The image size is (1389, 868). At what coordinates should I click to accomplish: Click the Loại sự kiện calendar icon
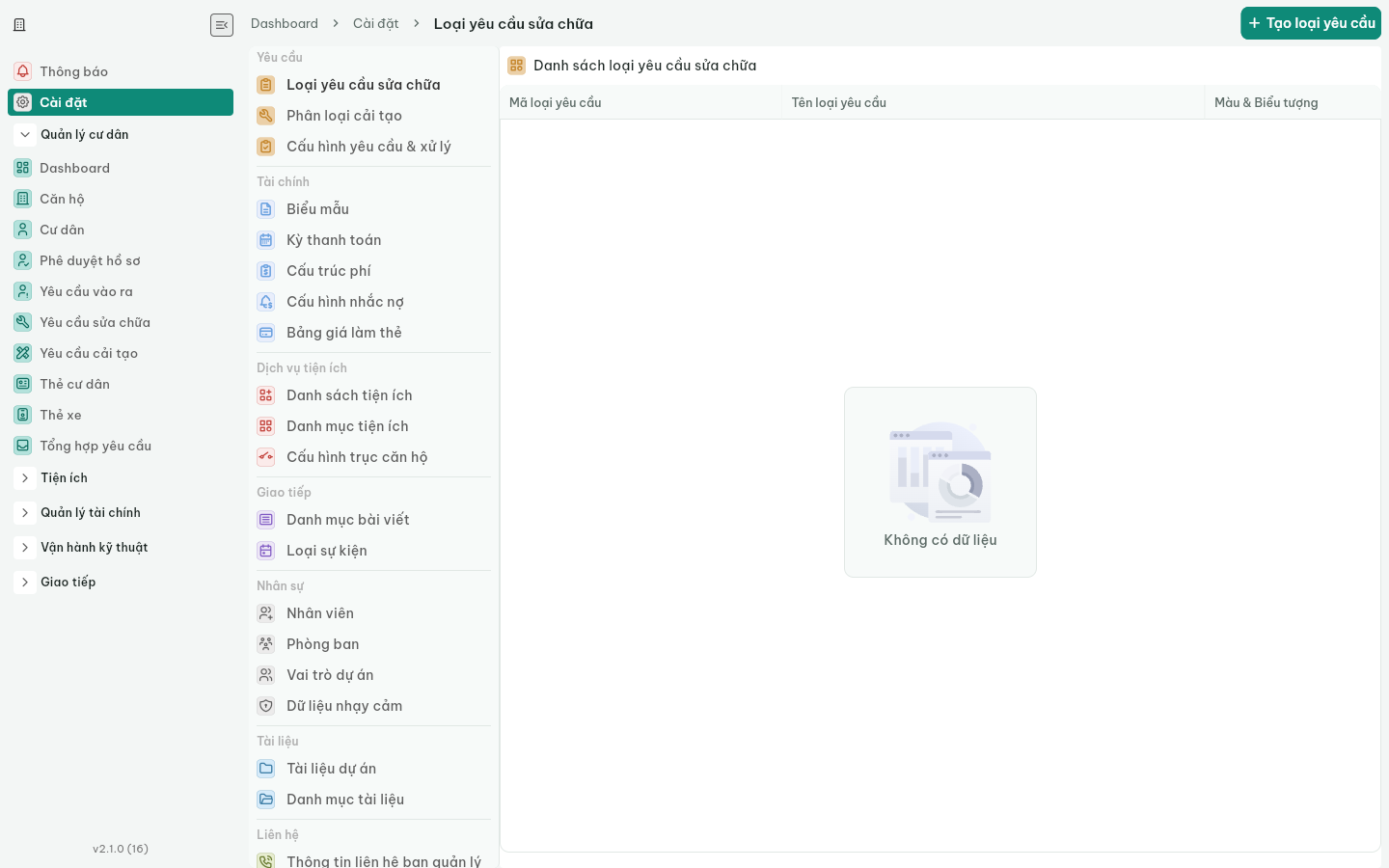tap(266, 551)
